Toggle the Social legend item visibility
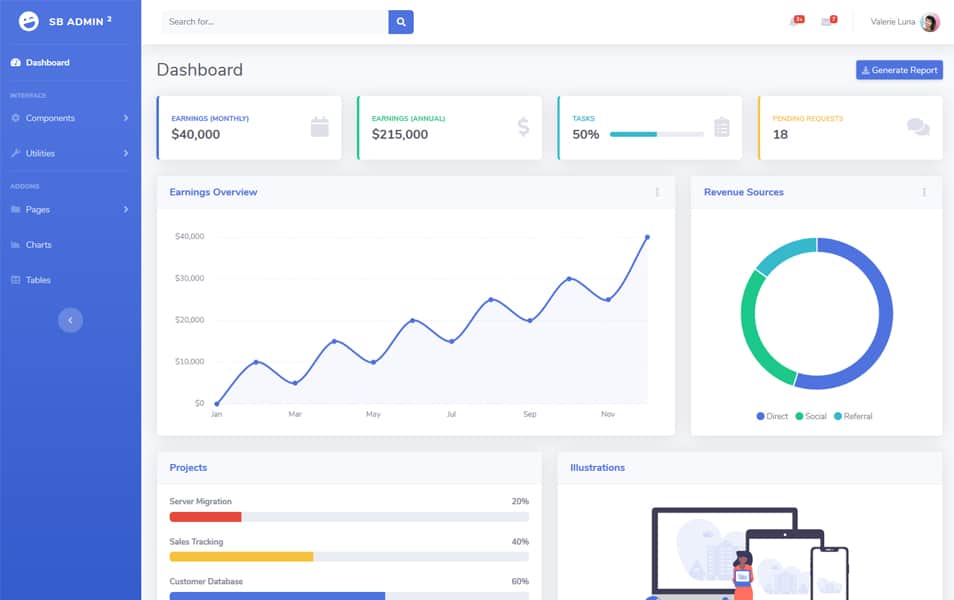The width and height of the screenshot is (954, 600). point(811,416)
